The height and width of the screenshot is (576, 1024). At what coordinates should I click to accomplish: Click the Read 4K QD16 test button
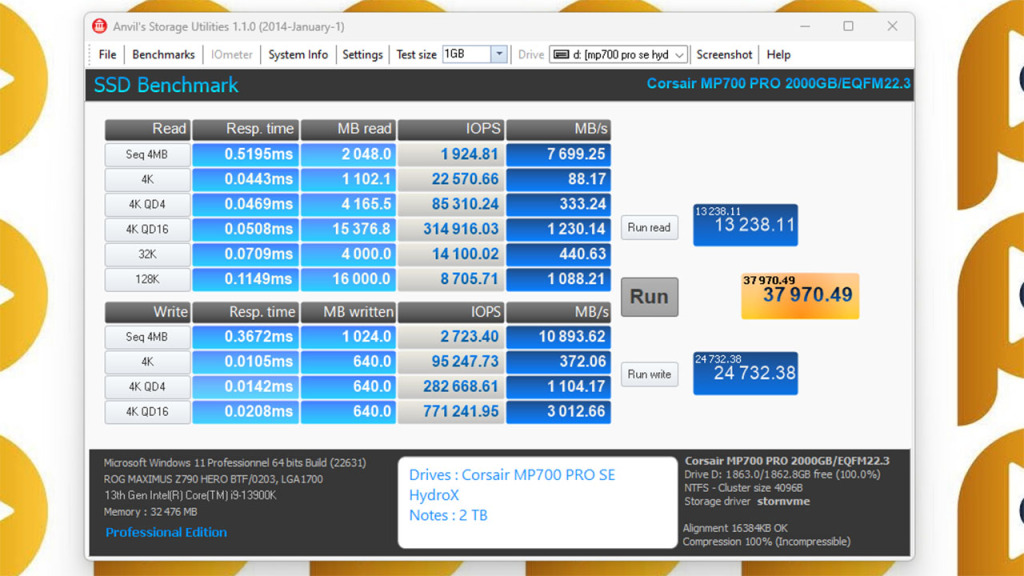pyautogui.click(x=147, y=229)
